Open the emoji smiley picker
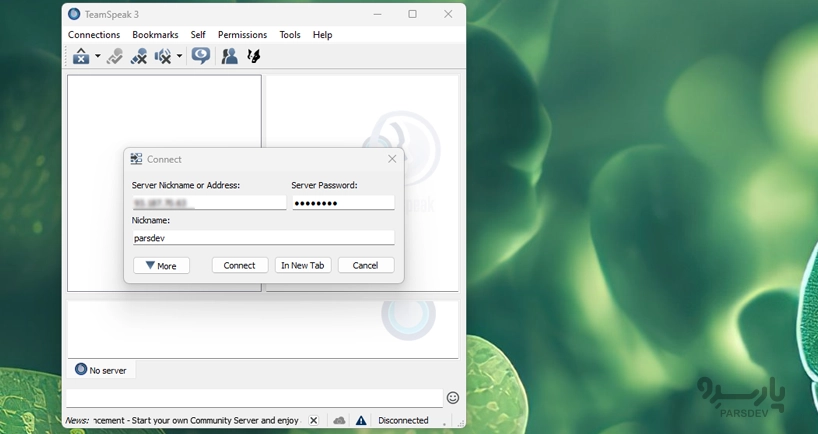The width and height of the screenshot is (818, 434). coord(452,398)
